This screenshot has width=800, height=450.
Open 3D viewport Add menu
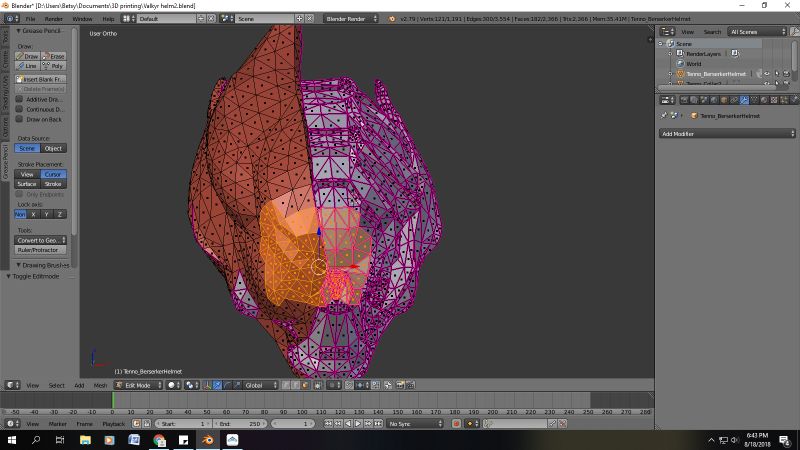coord(79,385)
